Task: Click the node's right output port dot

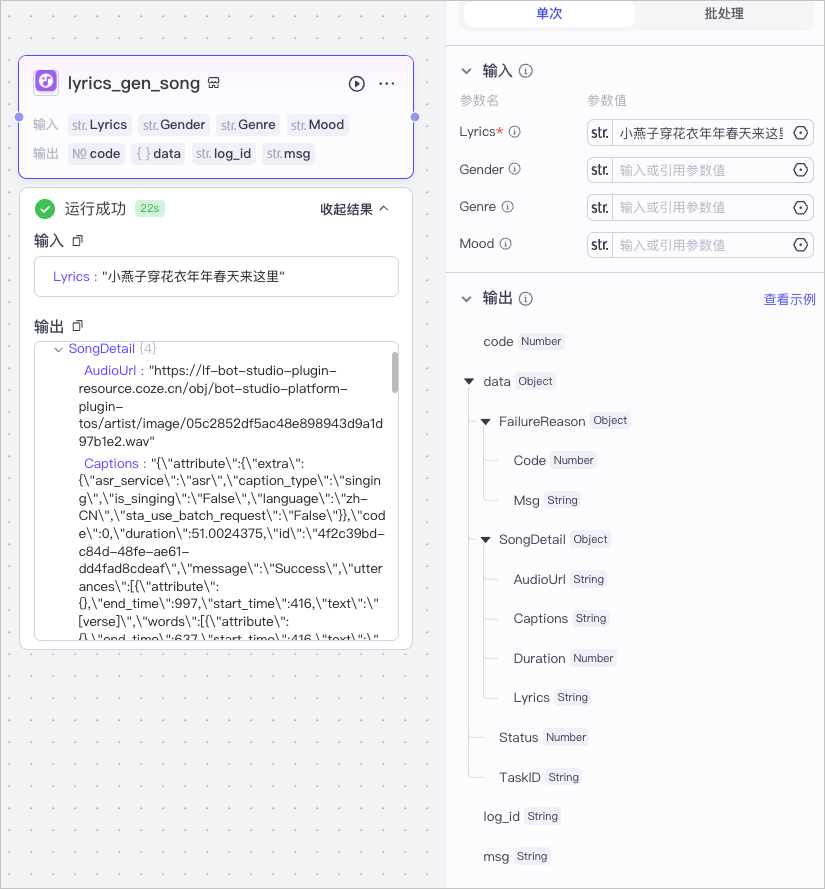Action: point(415,117)
